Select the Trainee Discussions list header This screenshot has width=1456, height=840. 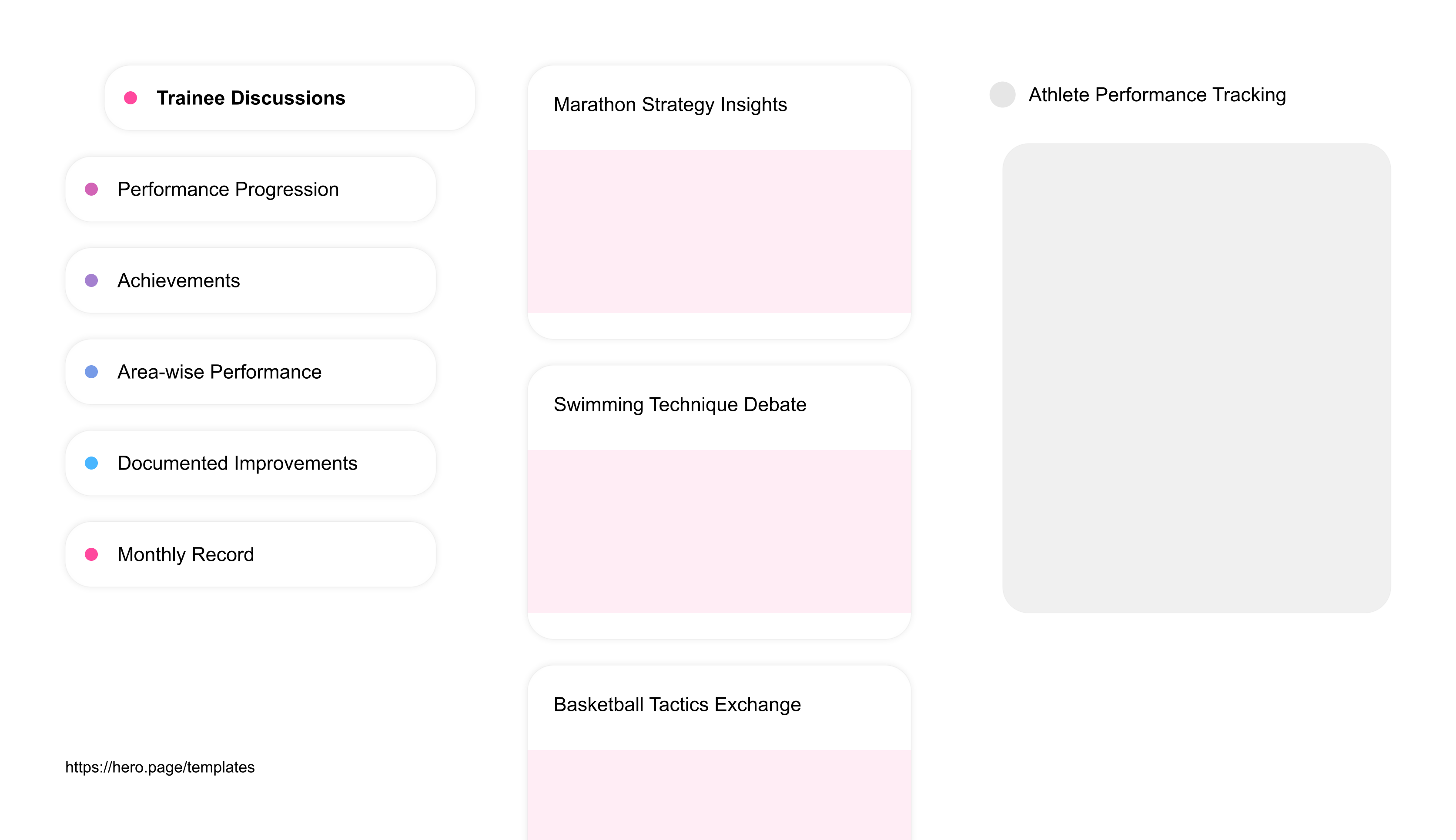click(251, 98)
